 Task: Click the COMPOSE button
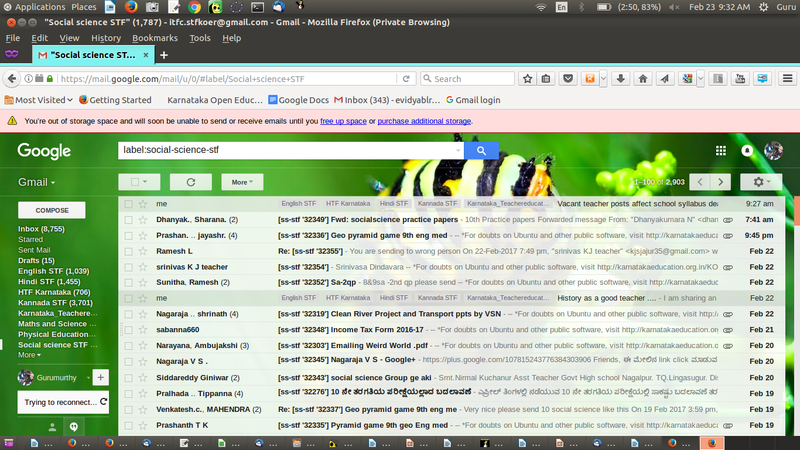52,210
